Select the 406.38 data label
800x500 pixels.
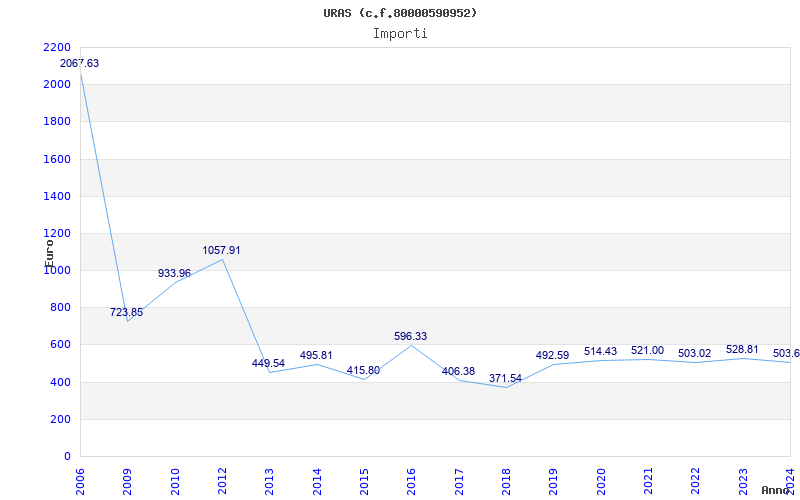458,371
